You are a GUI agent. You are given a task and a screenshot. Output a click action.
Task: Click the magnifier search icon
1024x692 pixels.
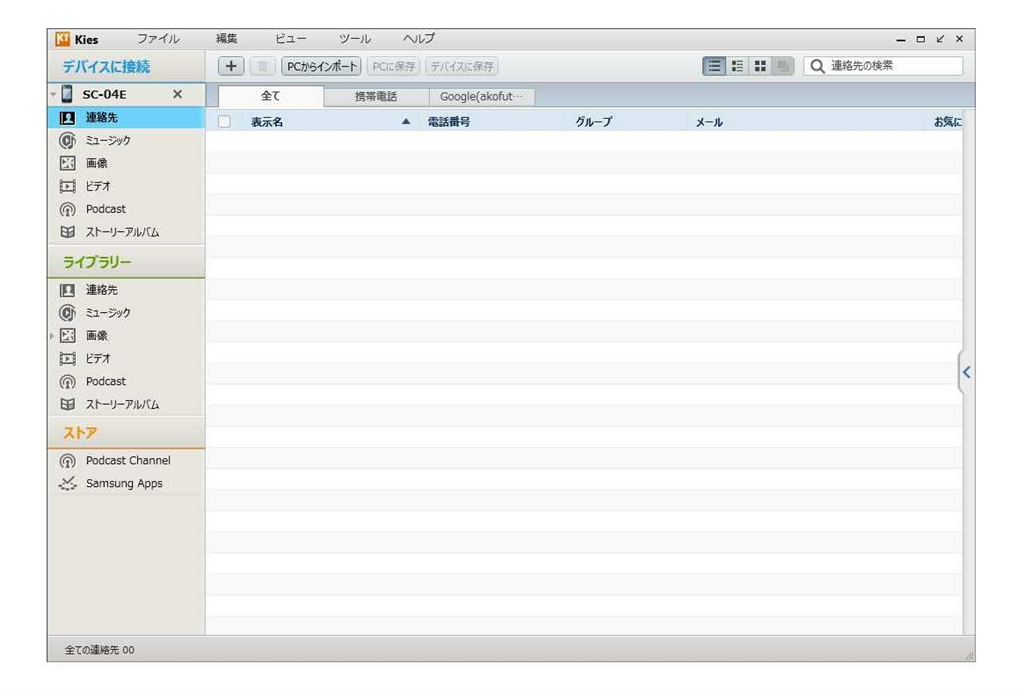(817, 66)
